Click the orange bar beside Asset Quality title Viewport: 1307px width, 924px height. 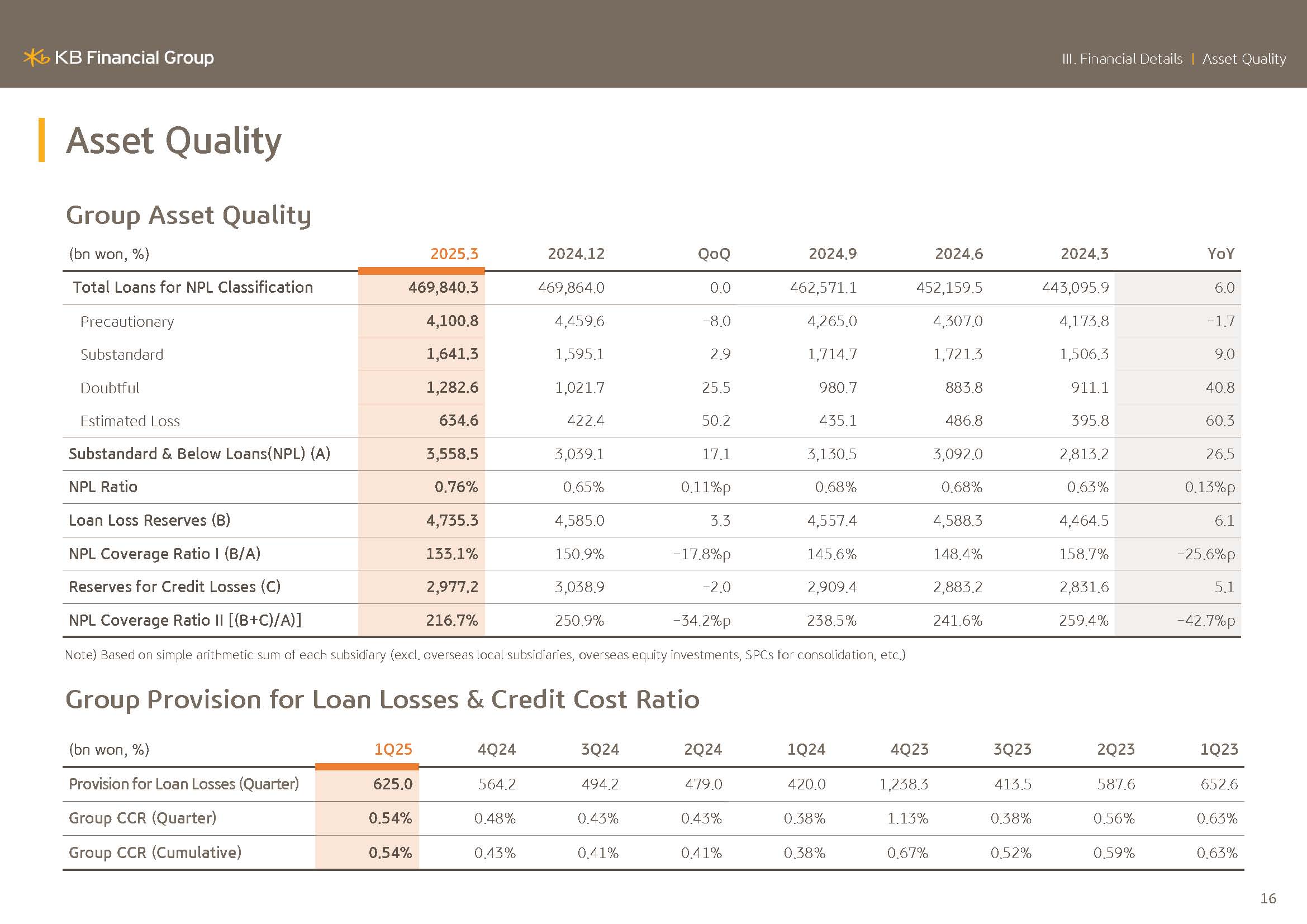click(x=41, y=140)
